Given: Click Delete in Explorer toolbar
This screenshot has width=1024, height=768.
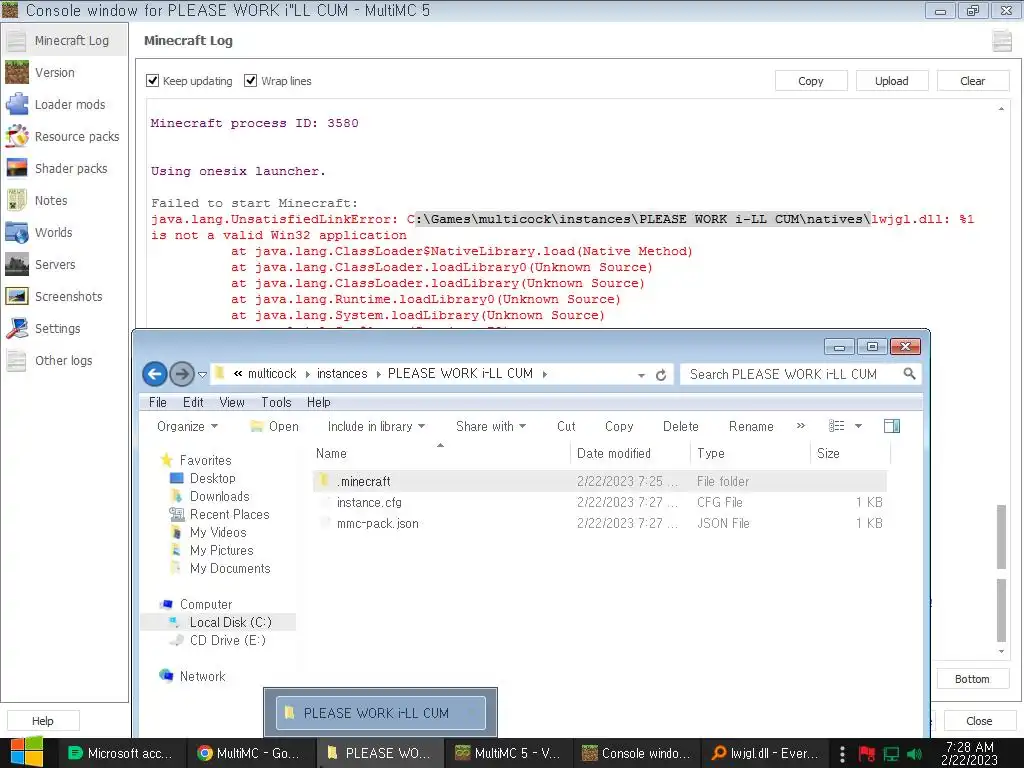Looking at the screenshot, I should coord(680,426).
